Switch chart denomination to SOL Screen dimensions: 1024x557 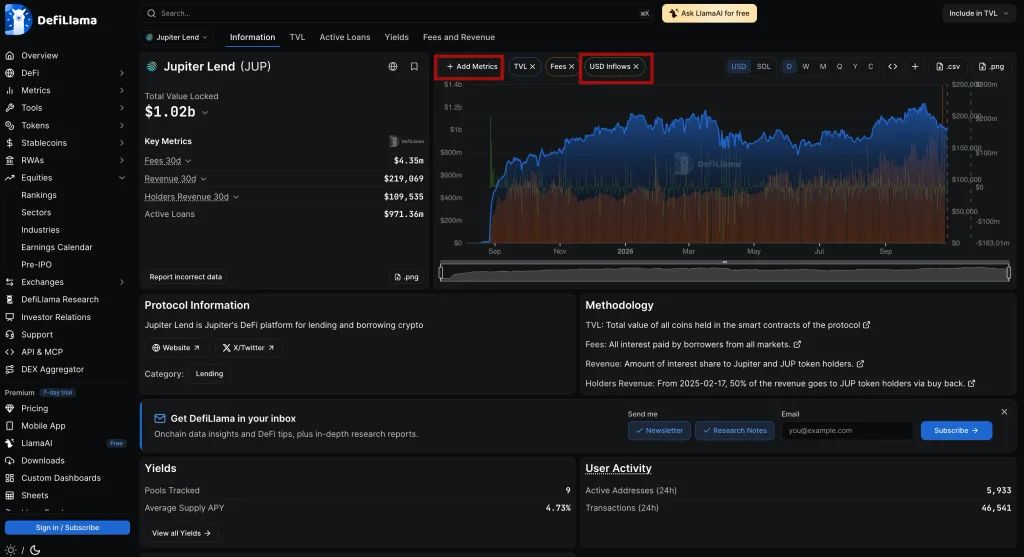point(763,67)
